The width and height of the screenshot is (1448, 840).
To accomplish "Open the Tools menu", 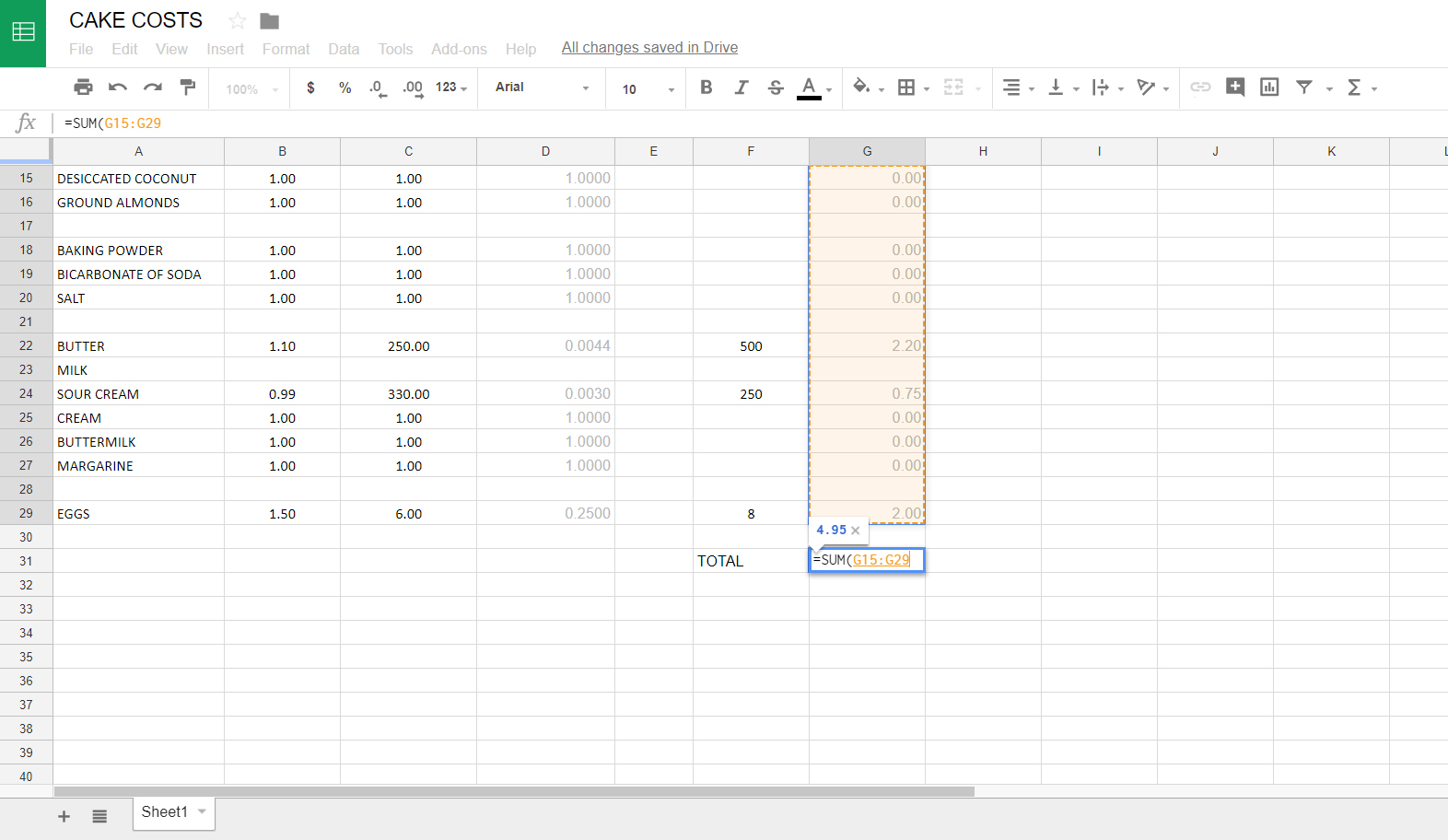I will point(395,49).
